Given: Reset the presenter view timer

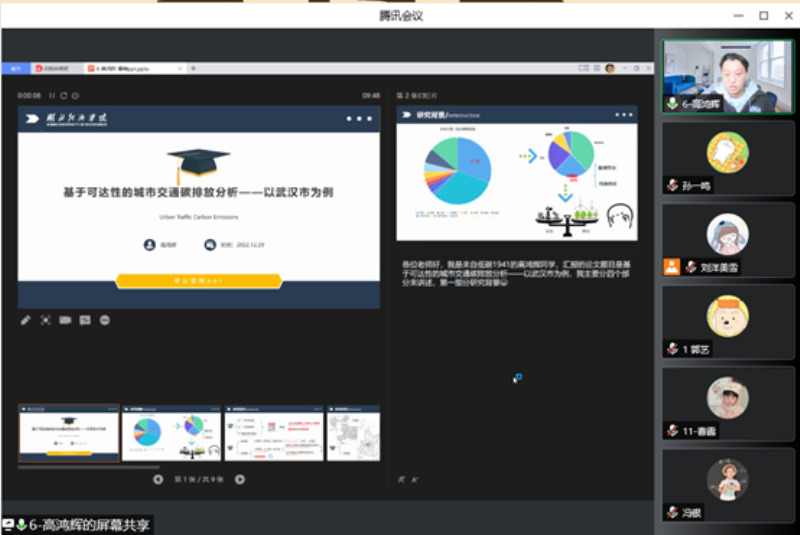Looking at the screenshot, I should pyautogui.click(x=64, y=96).
